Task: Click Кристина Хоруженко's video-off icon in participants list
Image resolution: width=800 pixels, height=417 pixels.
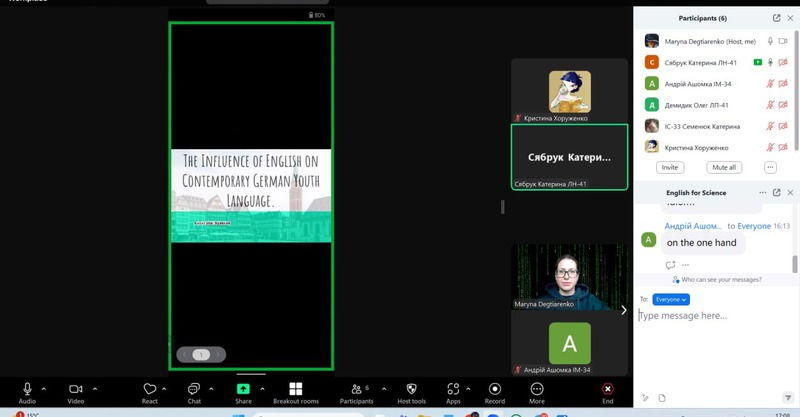Action: click(783, 148)
